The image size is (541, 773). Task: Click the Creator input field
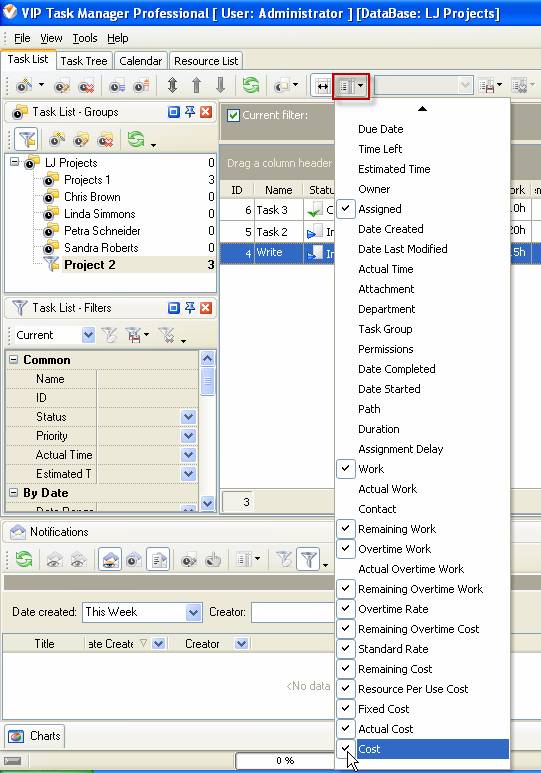click(292, 612)
